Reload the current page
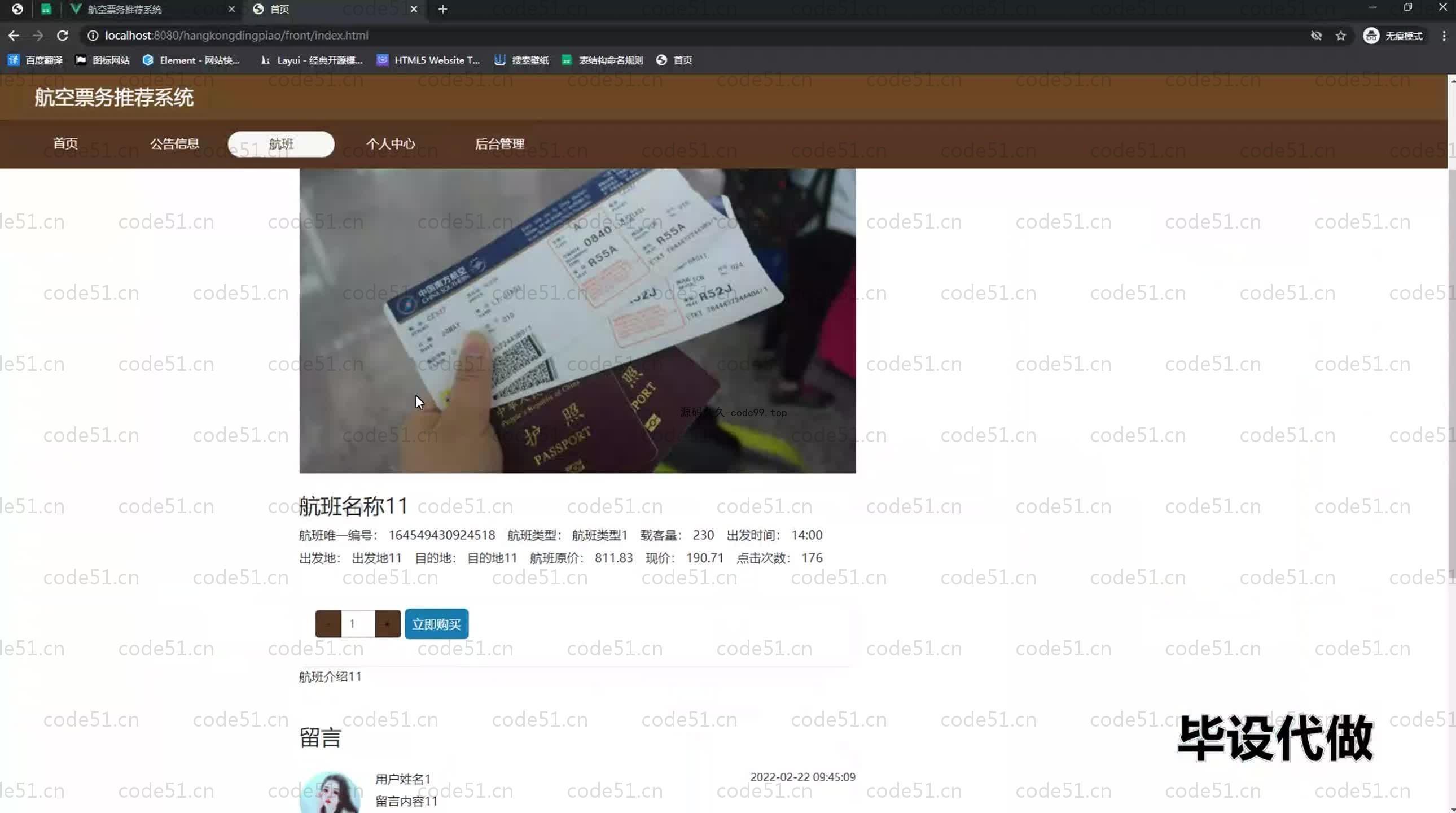The width and height of the screenshot is (1456, 813). pos(63,36)
